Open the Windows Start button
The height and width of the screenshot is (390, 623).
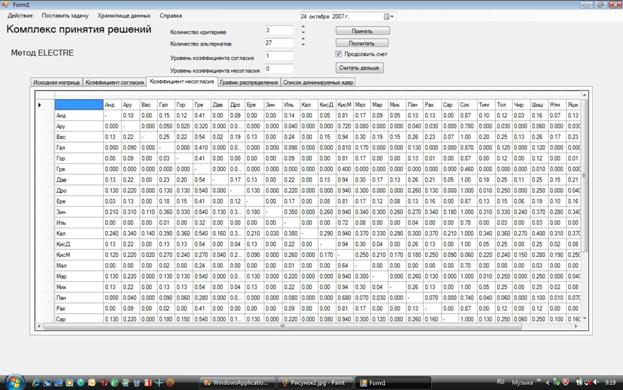click(x=14, y=382)
